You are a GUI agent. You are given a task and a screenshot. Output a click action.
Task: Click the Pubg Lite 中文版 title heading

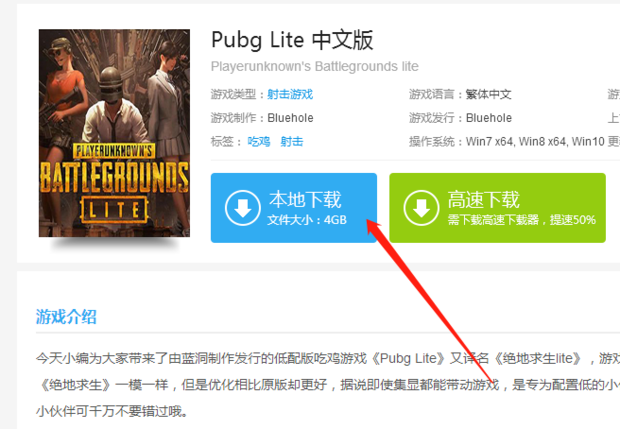(x=292, y=40)
